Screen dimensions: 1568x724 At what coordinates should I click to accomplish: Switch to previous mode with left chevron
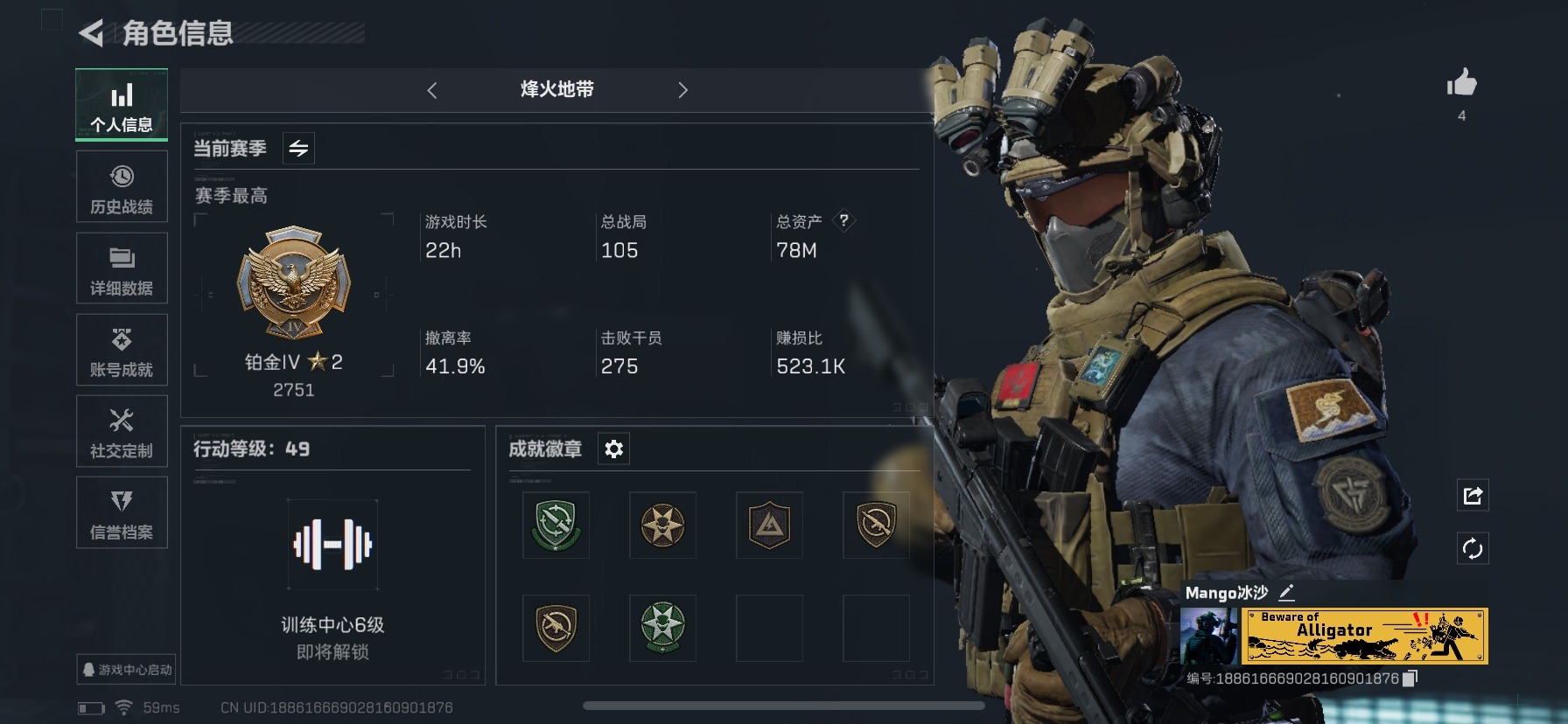coord(431,90)
